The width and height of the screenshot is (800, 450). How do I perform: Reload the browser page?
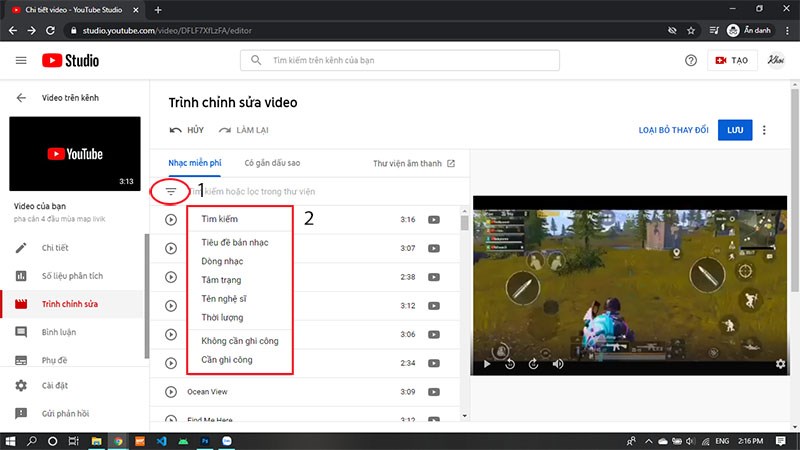pos(50,31)
